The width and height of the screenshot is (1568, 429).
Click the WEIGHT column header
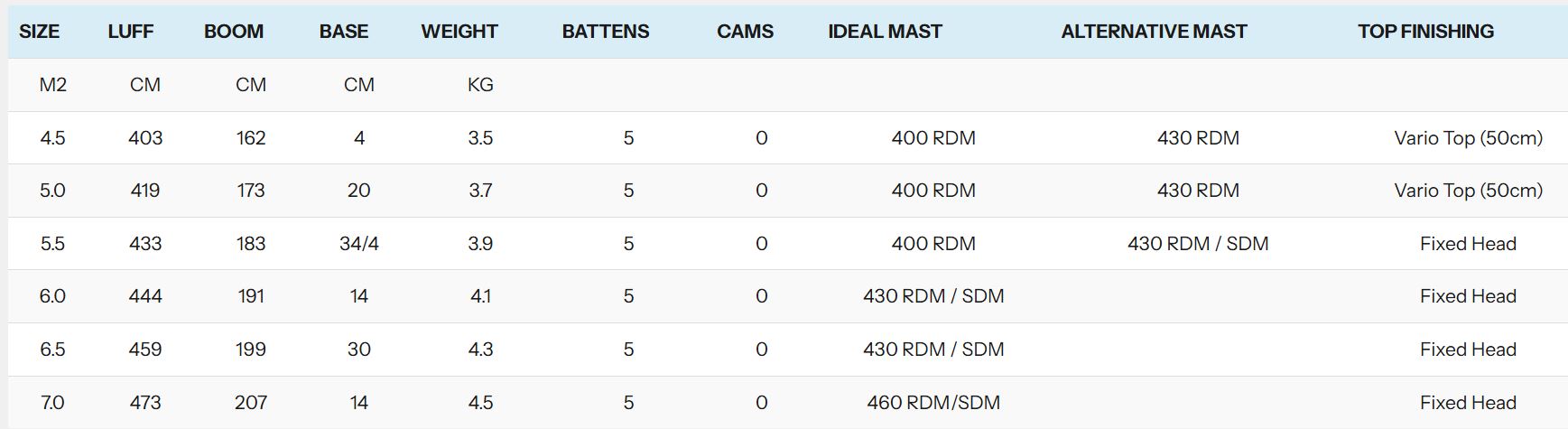pos(459,32)
